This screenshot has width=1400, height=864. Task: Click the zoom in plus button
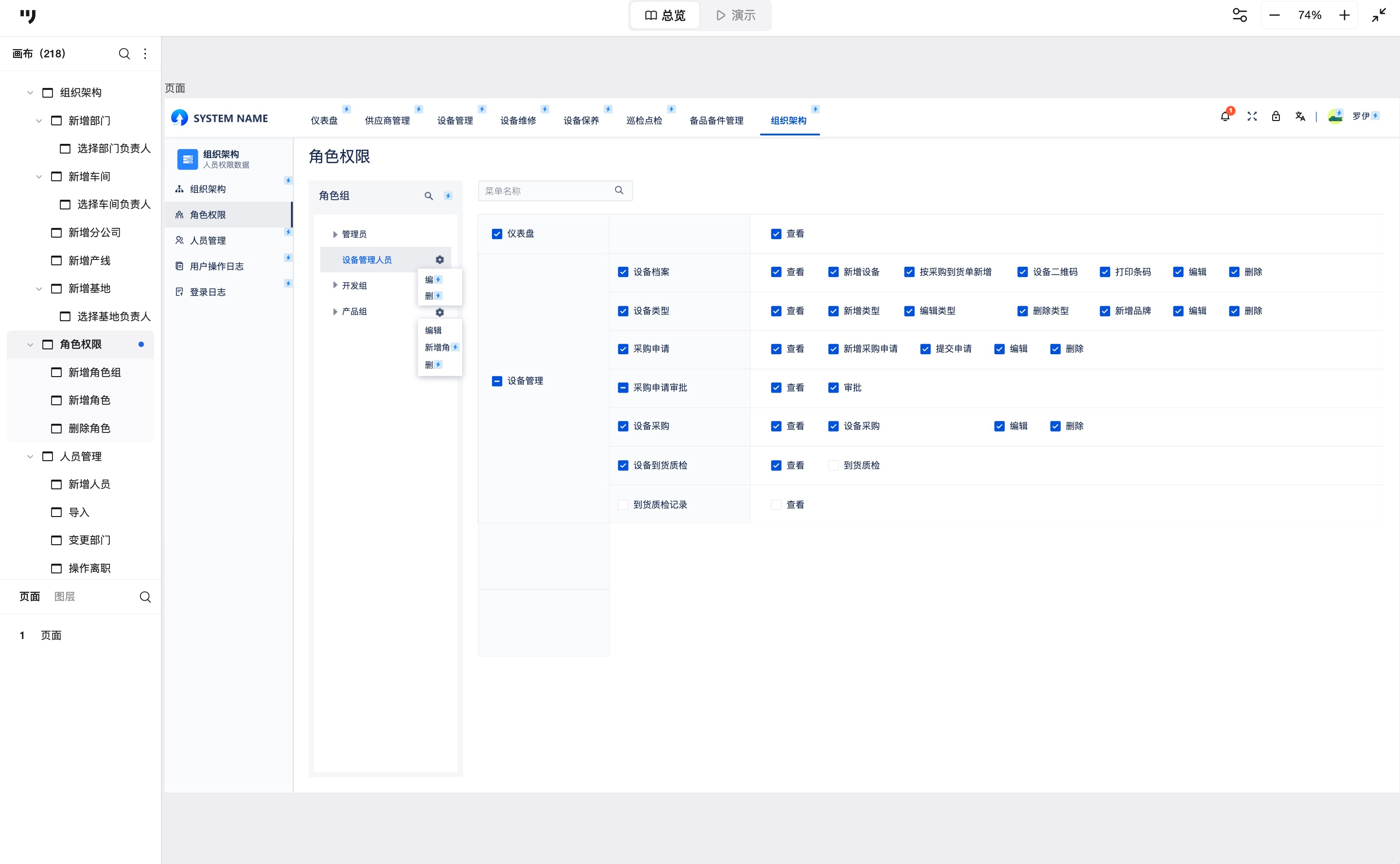pyautogui.click(x=1344, y=16)
